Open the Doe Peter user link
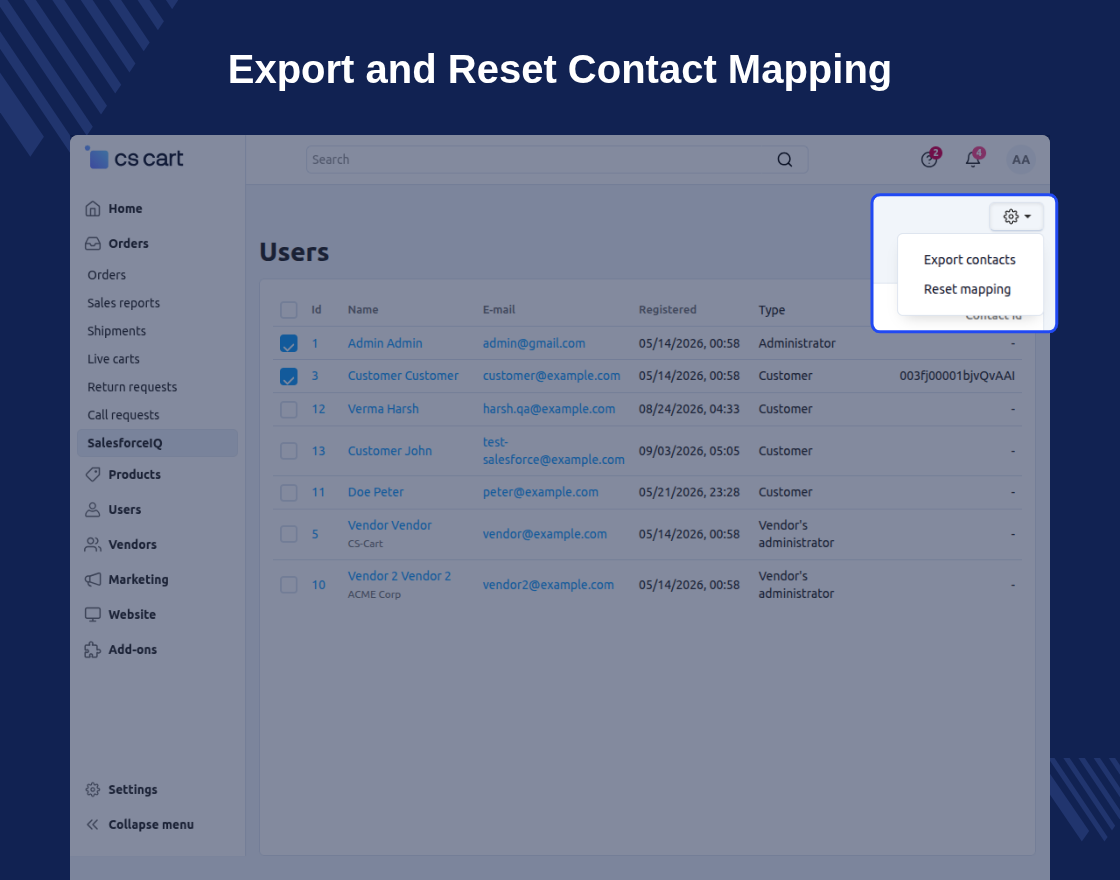 [x=376, y=491]
